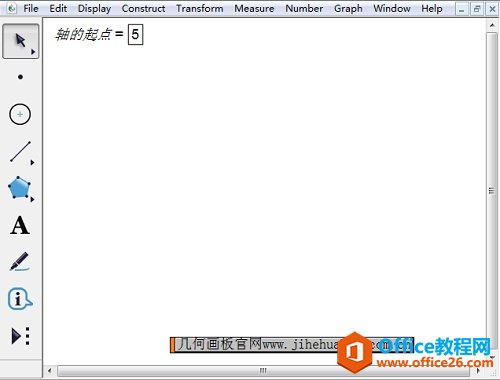Select the Information tool
Screen dimensions: 500x380
click(20, 299)
